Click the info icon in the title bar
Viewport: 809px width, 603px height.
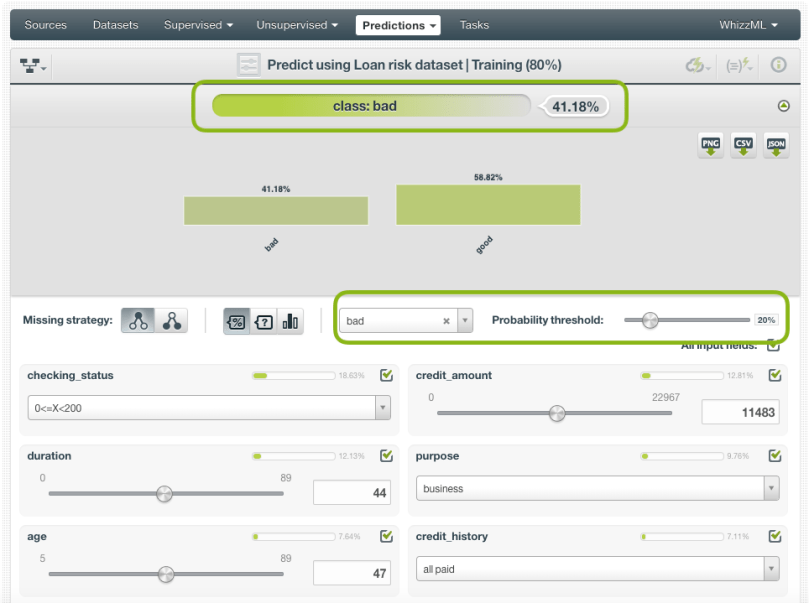[x=778, y=65]
